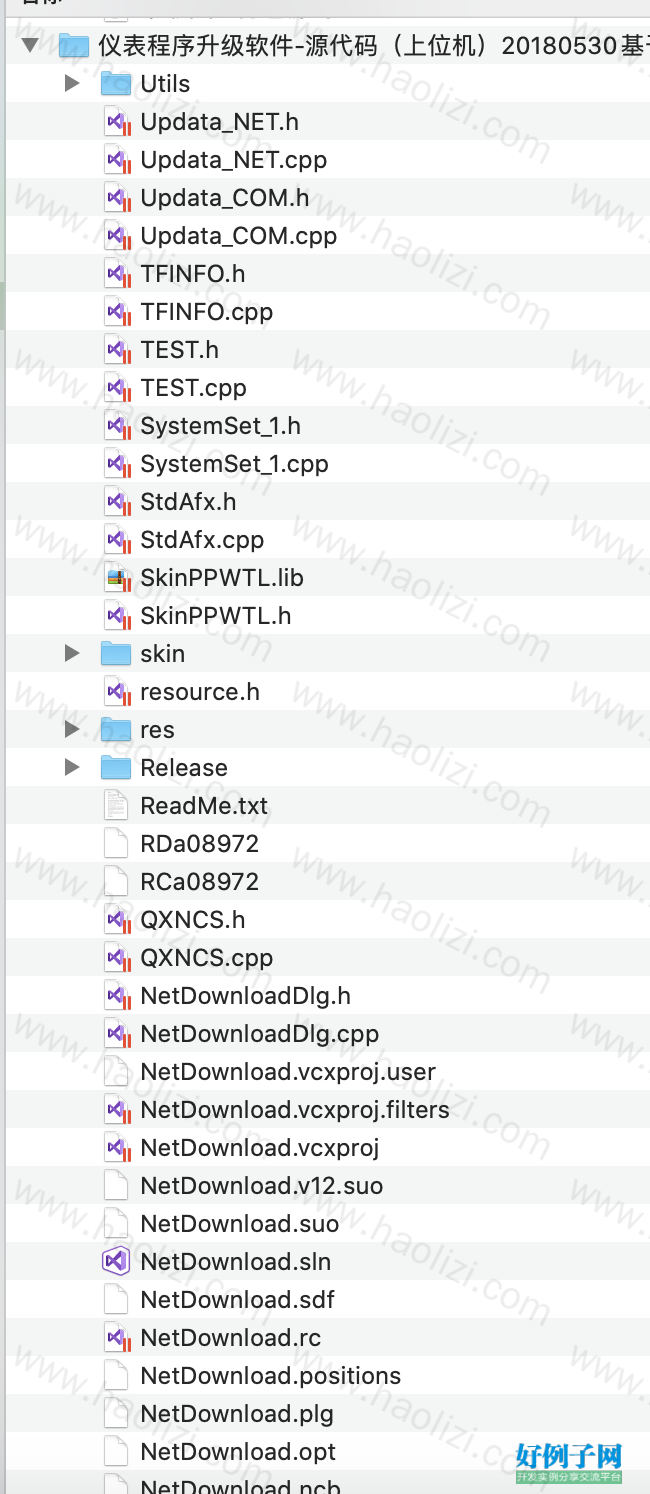Select the TFINFO.h file name
Image resolution: width=650 pixels, height=1494 pixels.
(x=193, y=274)
